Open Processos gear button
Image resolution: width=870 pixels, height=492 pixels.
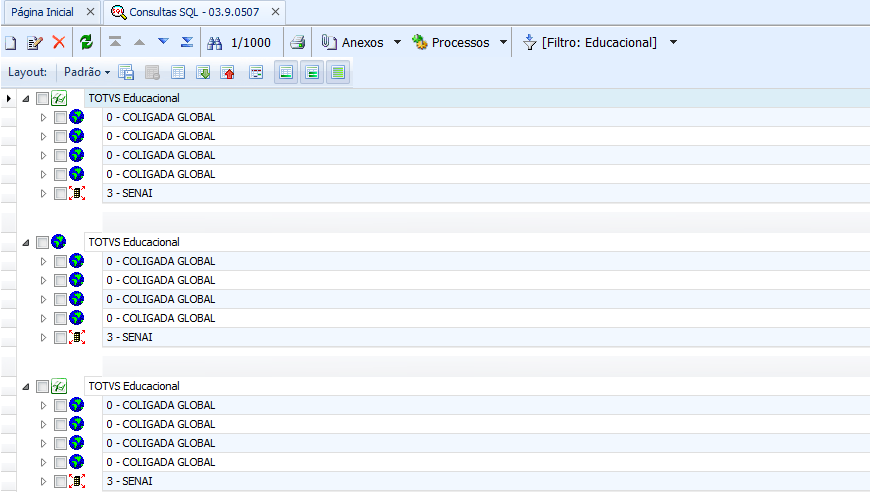click(x=451, y=43)
